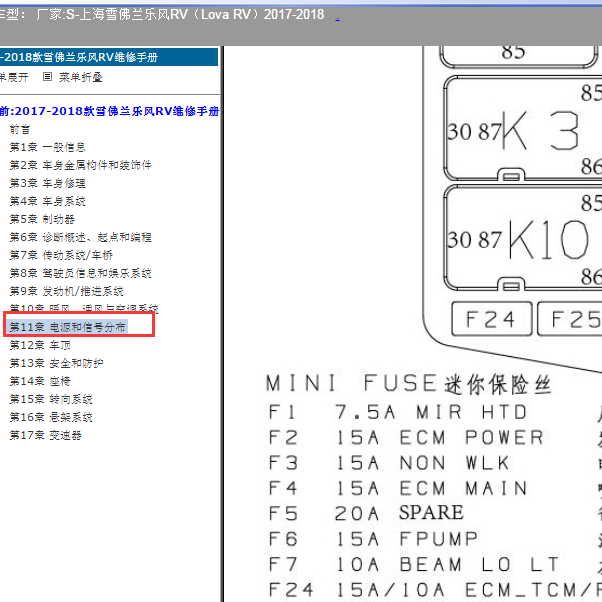Image resolution: width=602 pixels, height=602 pixels.
Task: Select 第4章 车身系统
Action: pyautogui.click(x=47, y=201)
